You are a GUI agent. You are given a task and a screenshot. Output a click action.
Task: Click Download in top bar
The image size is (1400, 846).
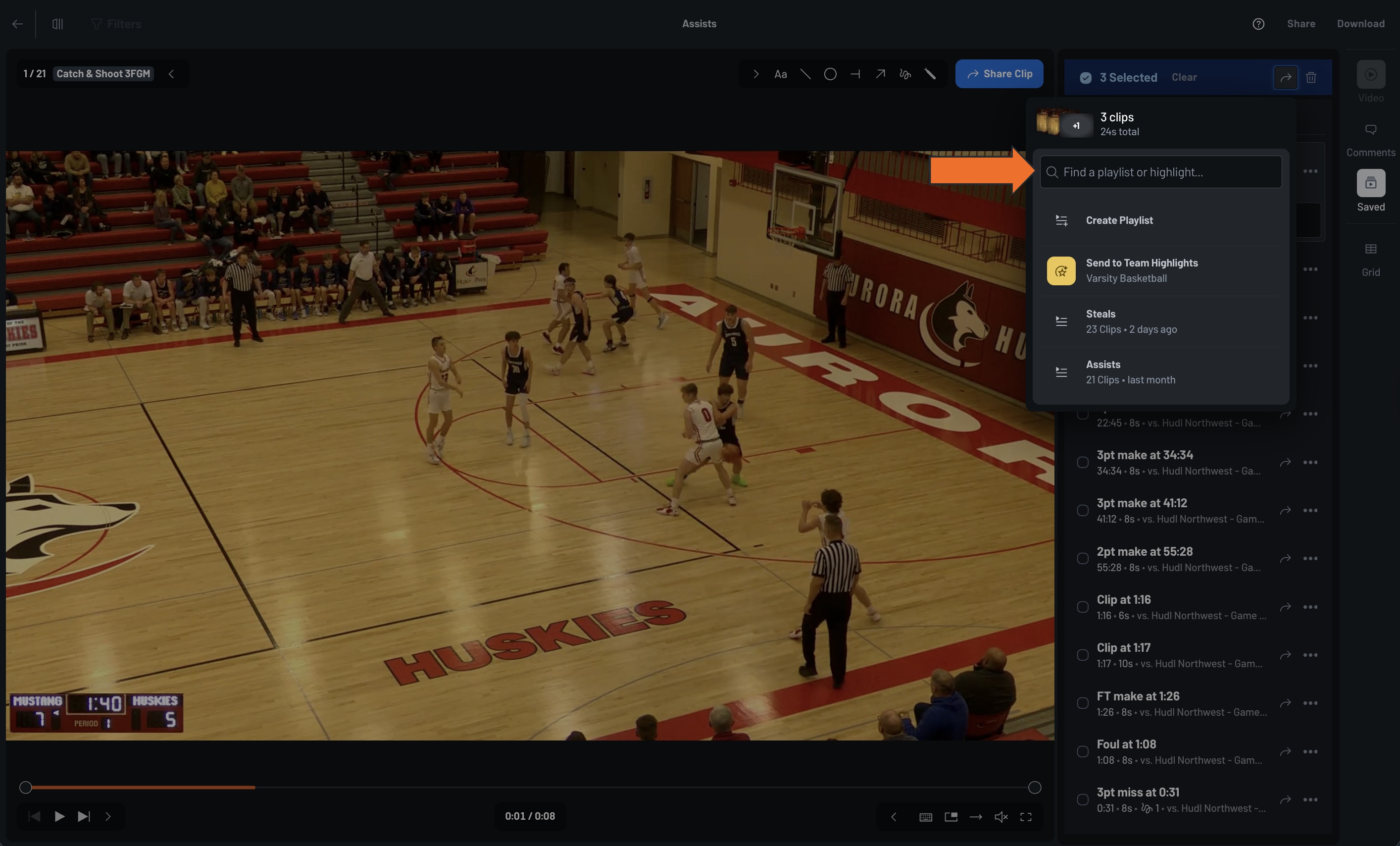1360,24
